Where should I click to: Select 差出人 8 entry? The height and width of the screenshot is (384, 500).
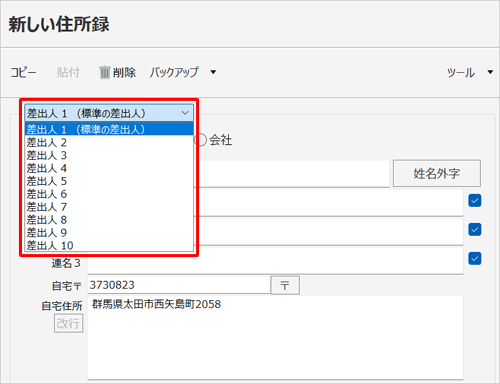[109, 220]
